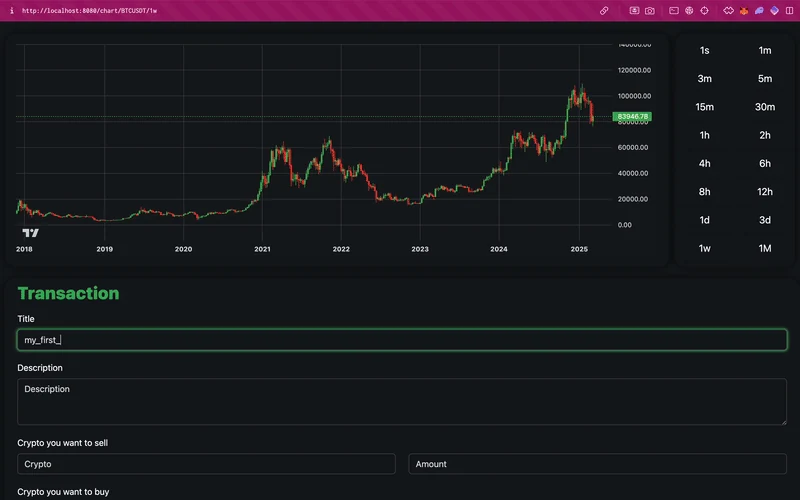Click the screen capture monitor icon

click(x=634, y=11)
